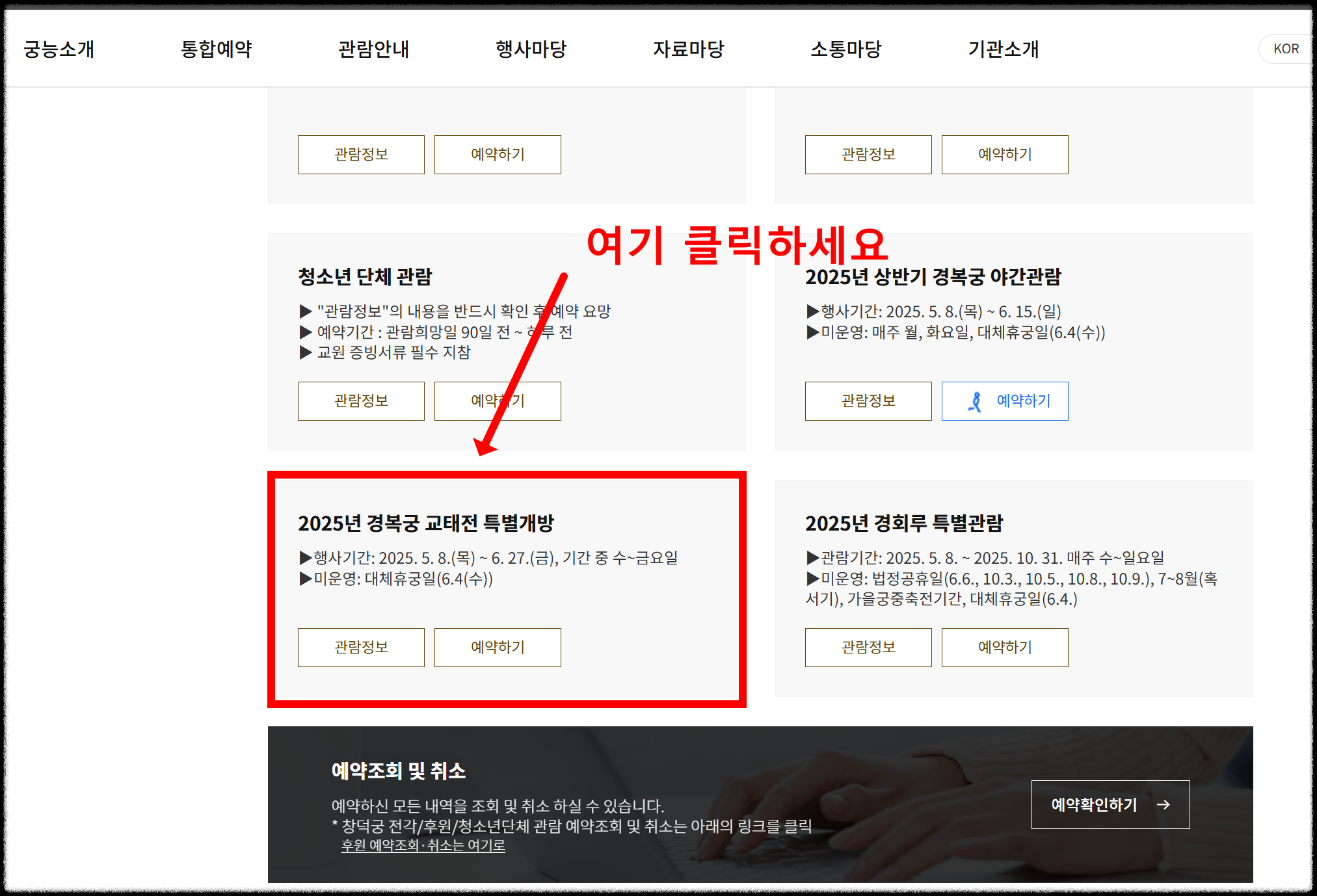Image resolution: width=1317 pixels, height=896 pixels.
Task: Open 관람정보 for 2025년 경회루 특별관람
Action: click(868, 648)
